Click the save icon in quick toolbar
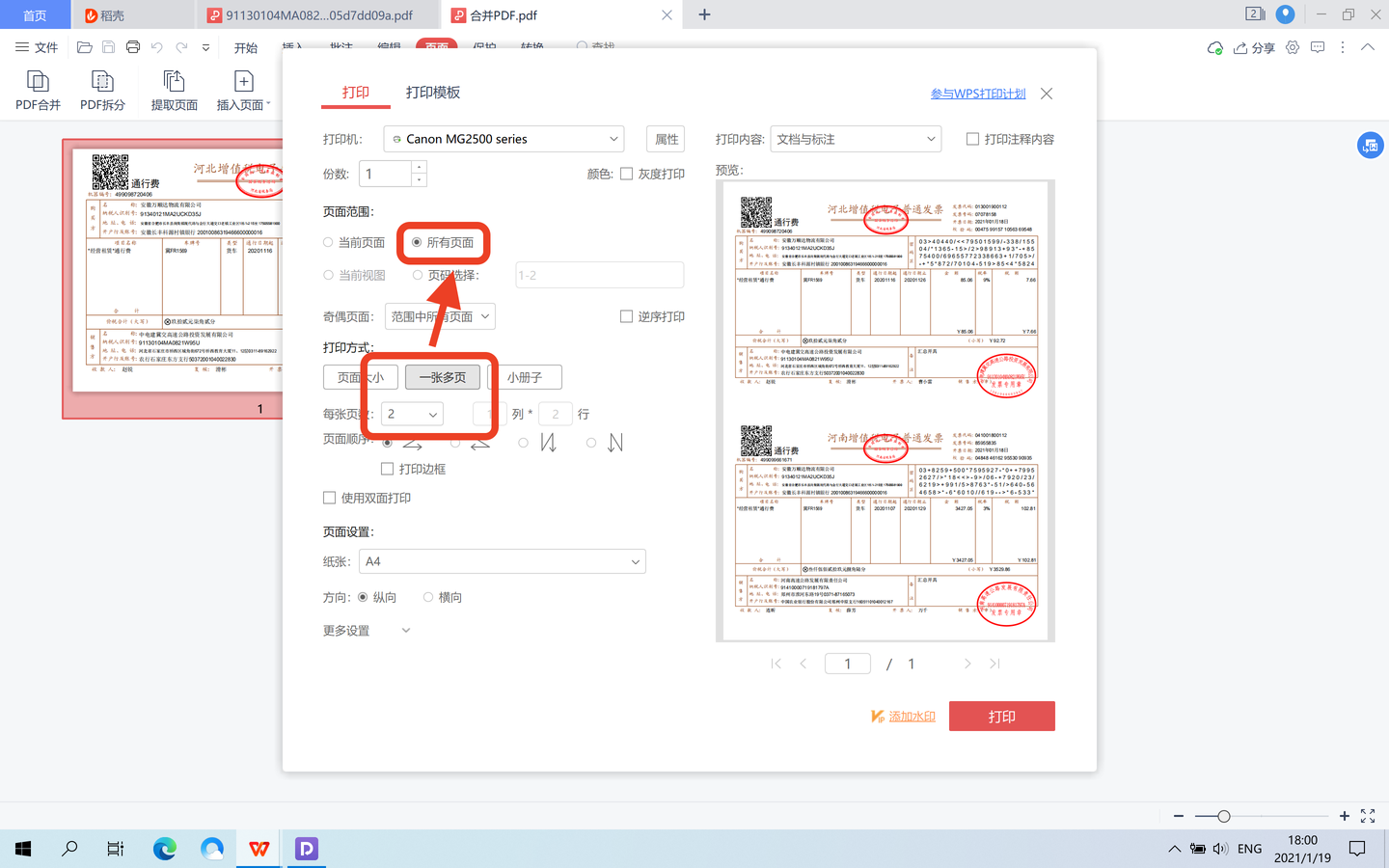The width and height of the screenshot is (1389, 868). point(108,47)
